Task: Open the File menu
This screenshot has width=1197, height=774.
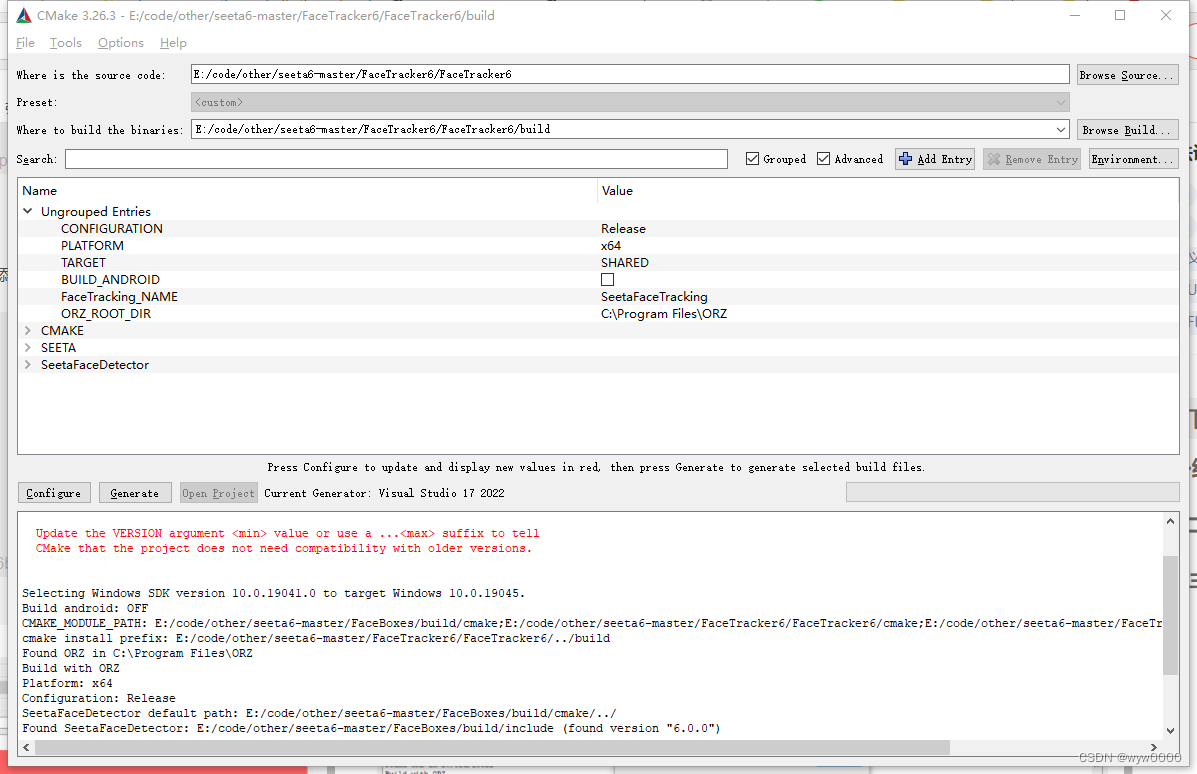Action: (x=25, y=43)
